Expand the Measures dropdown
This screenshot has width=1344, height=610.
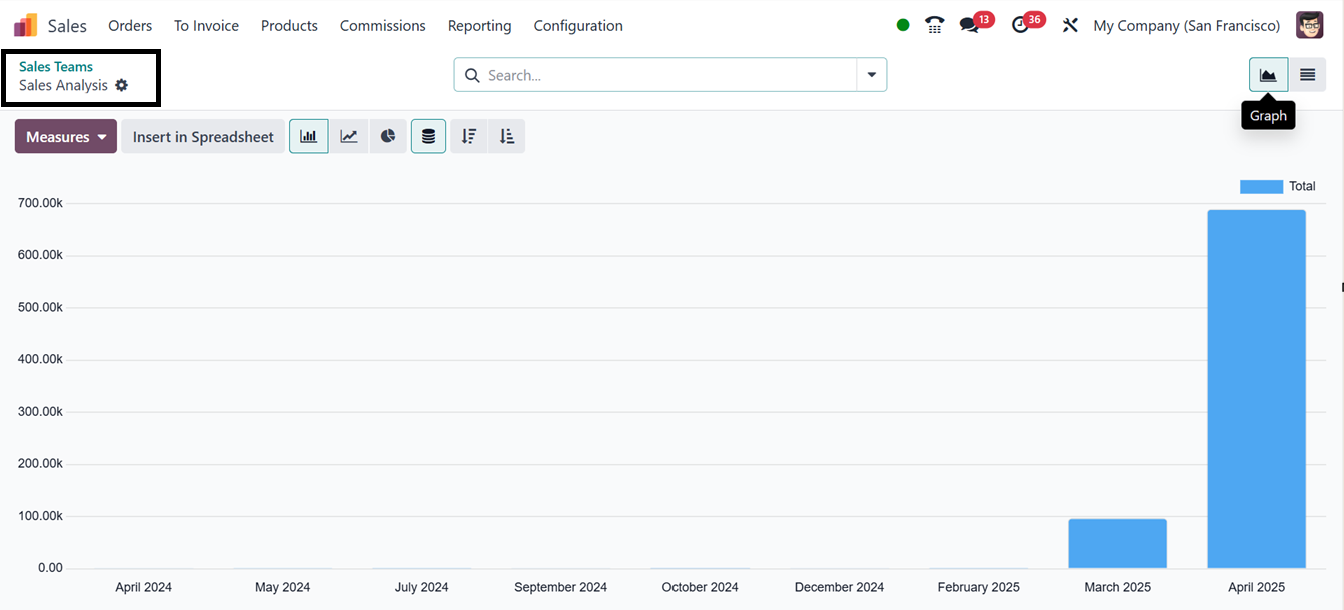pyautogui.click(x=66, y=137)
